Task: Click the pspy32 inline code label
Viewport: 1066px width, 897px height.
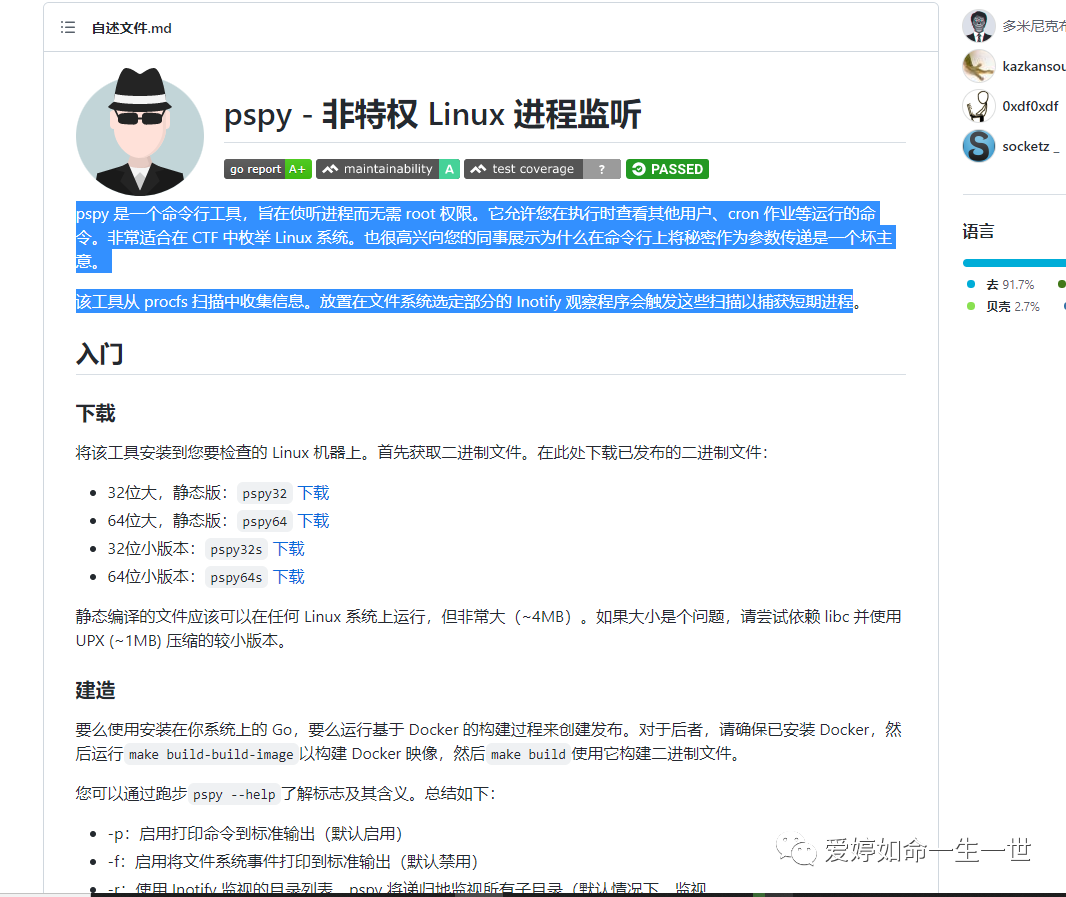Action: pos(264,494)
